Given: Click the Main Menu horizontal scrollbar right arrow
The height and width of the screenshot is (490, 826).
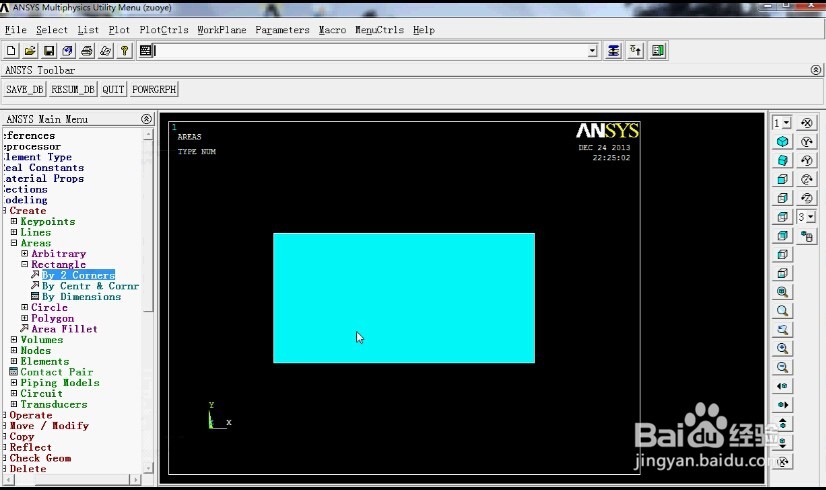Looking at the screenshot, I should 135,479.
